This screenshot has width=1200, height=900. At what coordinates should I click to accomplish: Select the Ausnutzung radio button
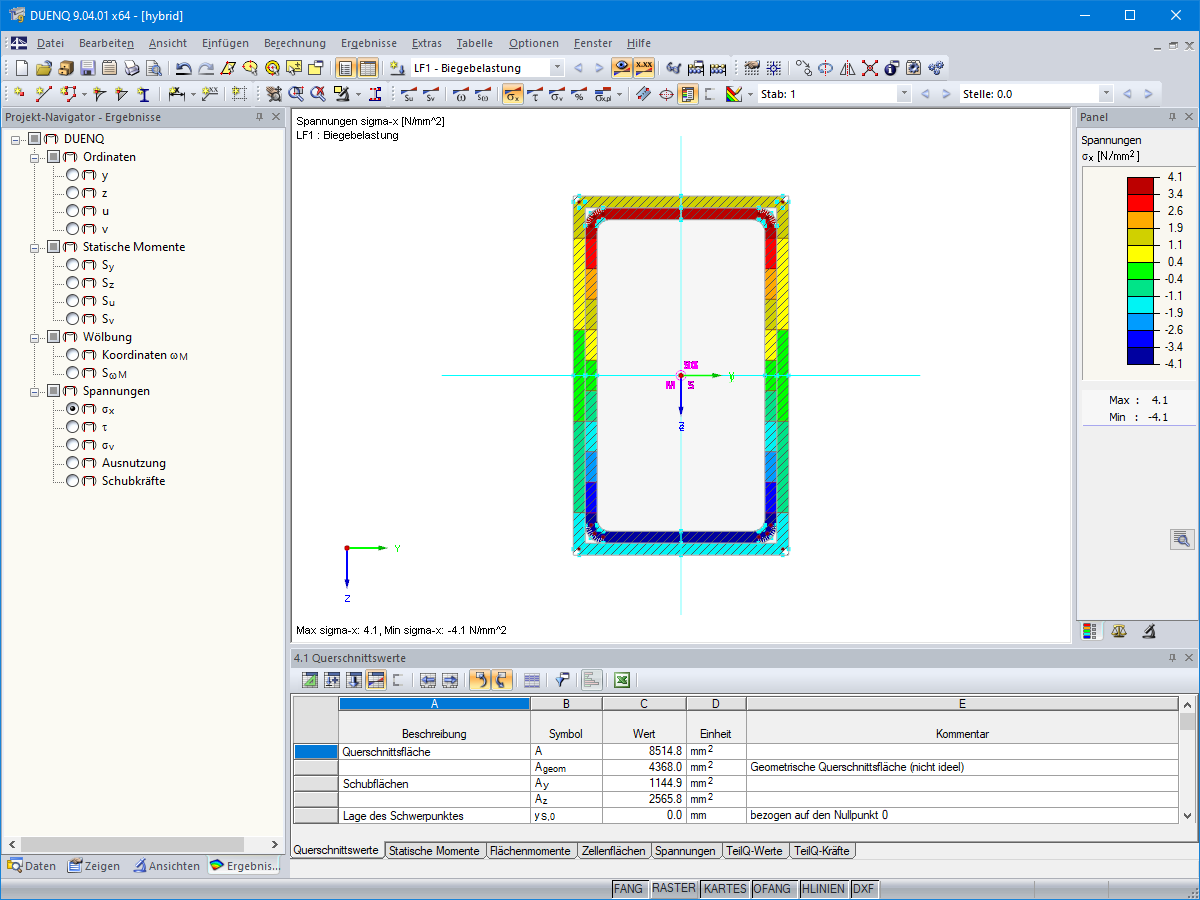73,463
